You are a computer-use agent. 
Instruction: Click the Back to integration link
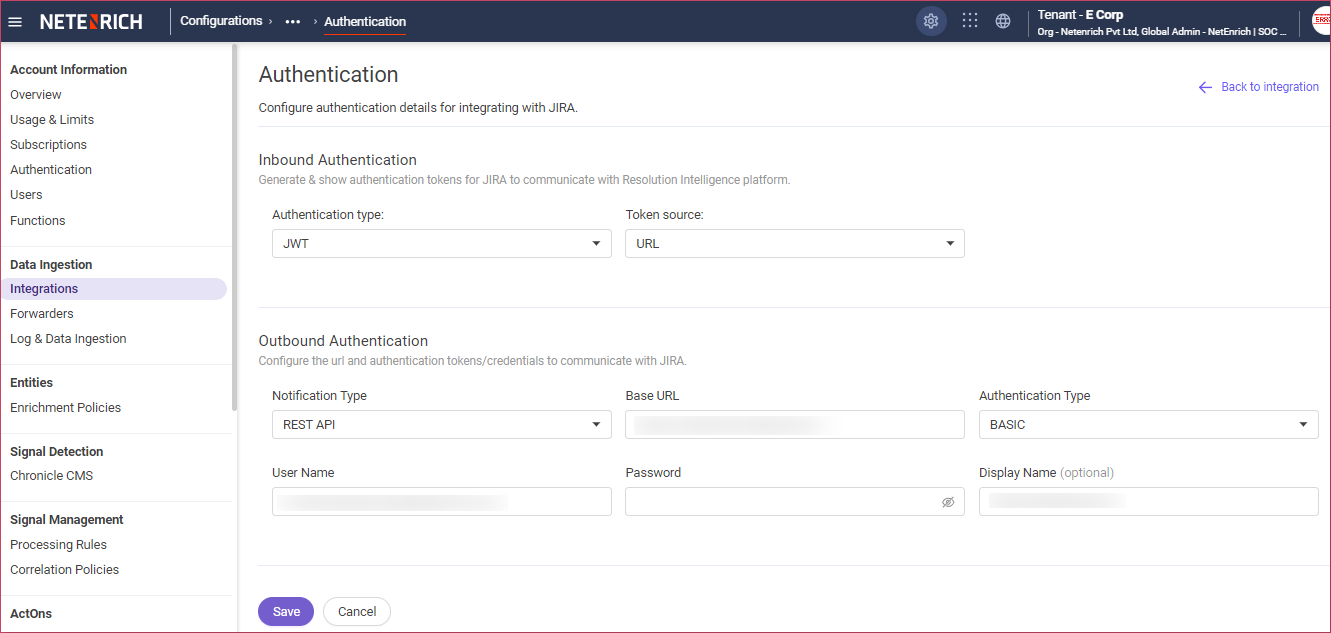pyautogui.click(x=1270, y=87)
